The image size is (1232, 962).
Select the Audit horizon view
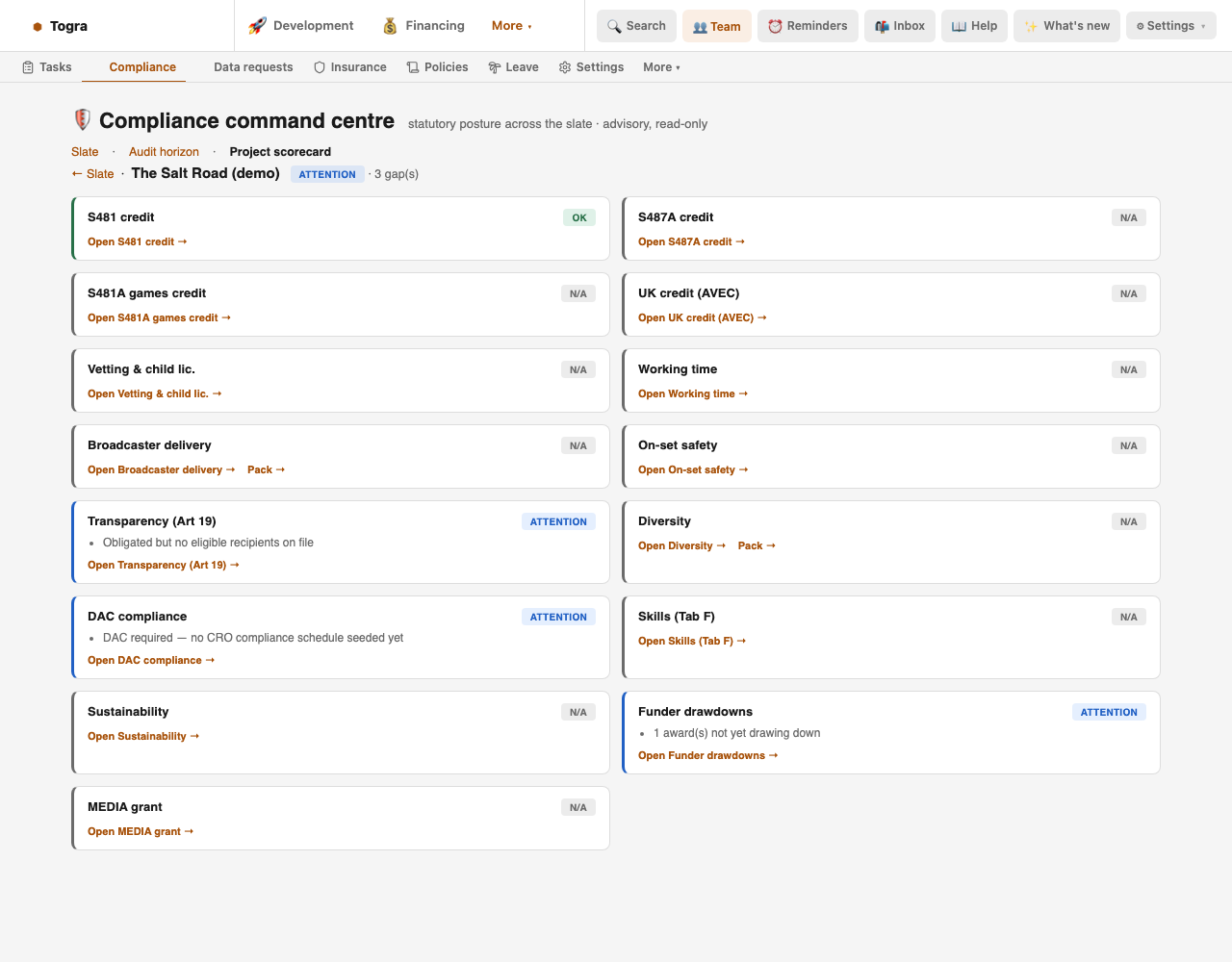coord(164,152)
